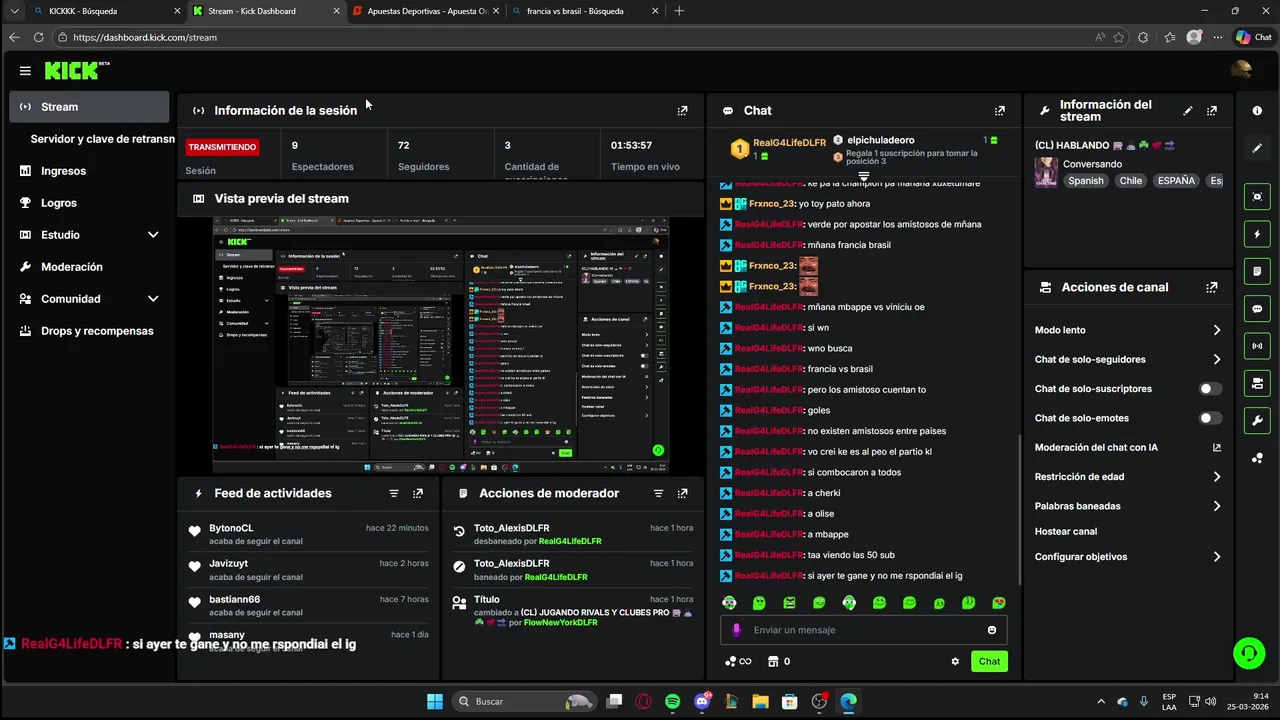1280x720 pixels.
Task: Open Moderación del chat con IA link icon
Action: [1217, 448]
